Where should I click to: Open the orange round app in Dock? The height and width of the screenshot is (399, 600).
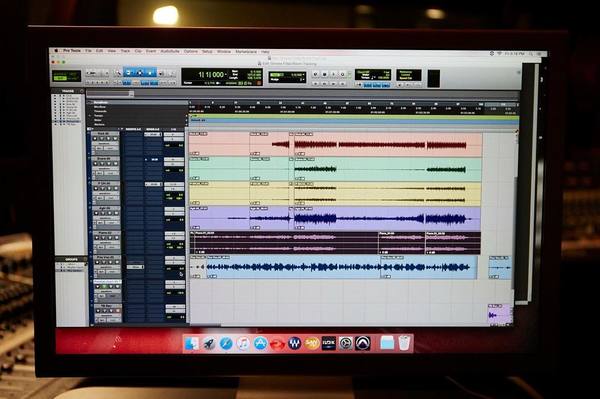(312, 343)
